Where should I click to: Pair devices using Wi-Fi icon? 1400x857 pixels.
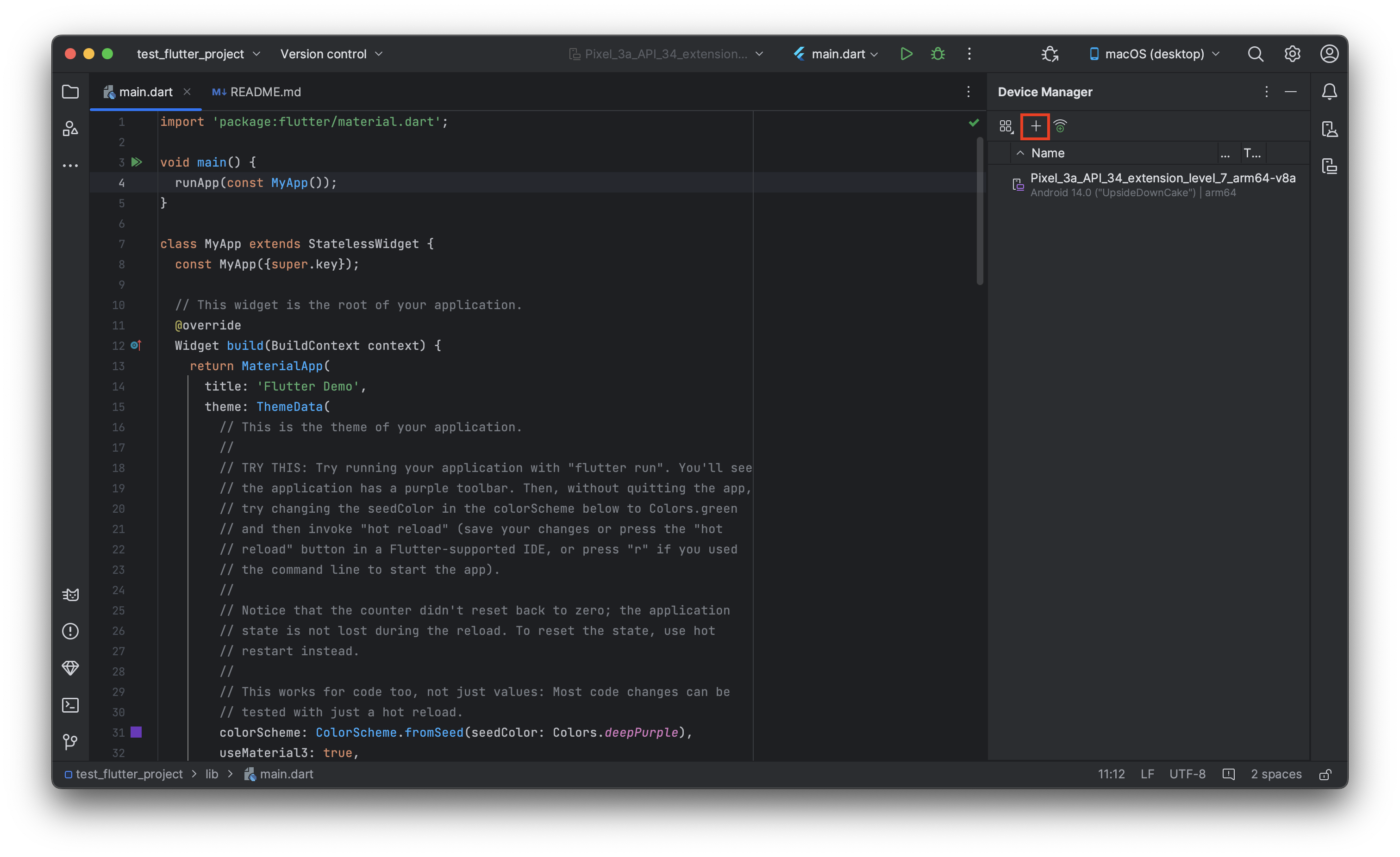(1060, 126)
